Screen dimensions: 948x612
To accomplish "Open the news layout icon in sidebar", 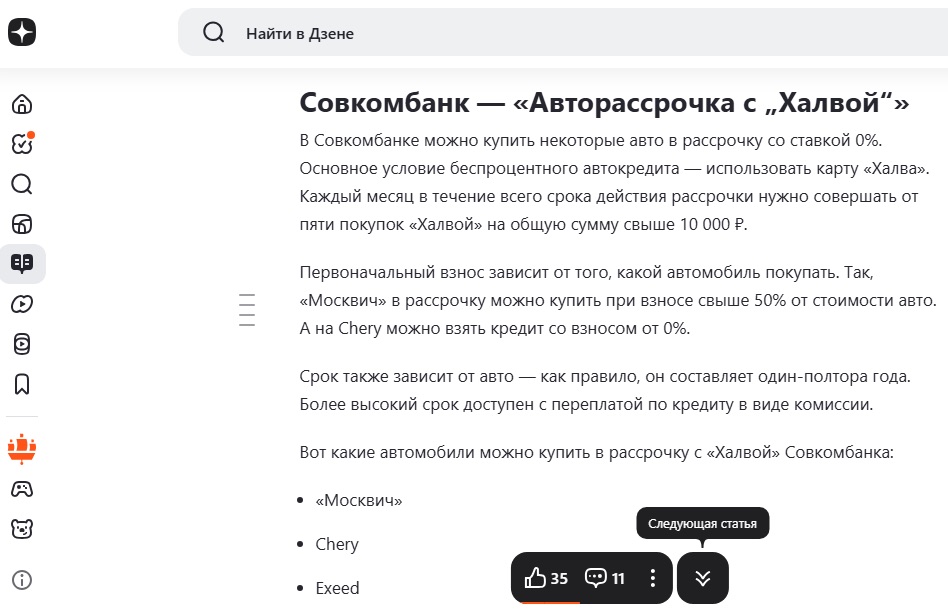I will pyautogui.click(x=22, y=224).
